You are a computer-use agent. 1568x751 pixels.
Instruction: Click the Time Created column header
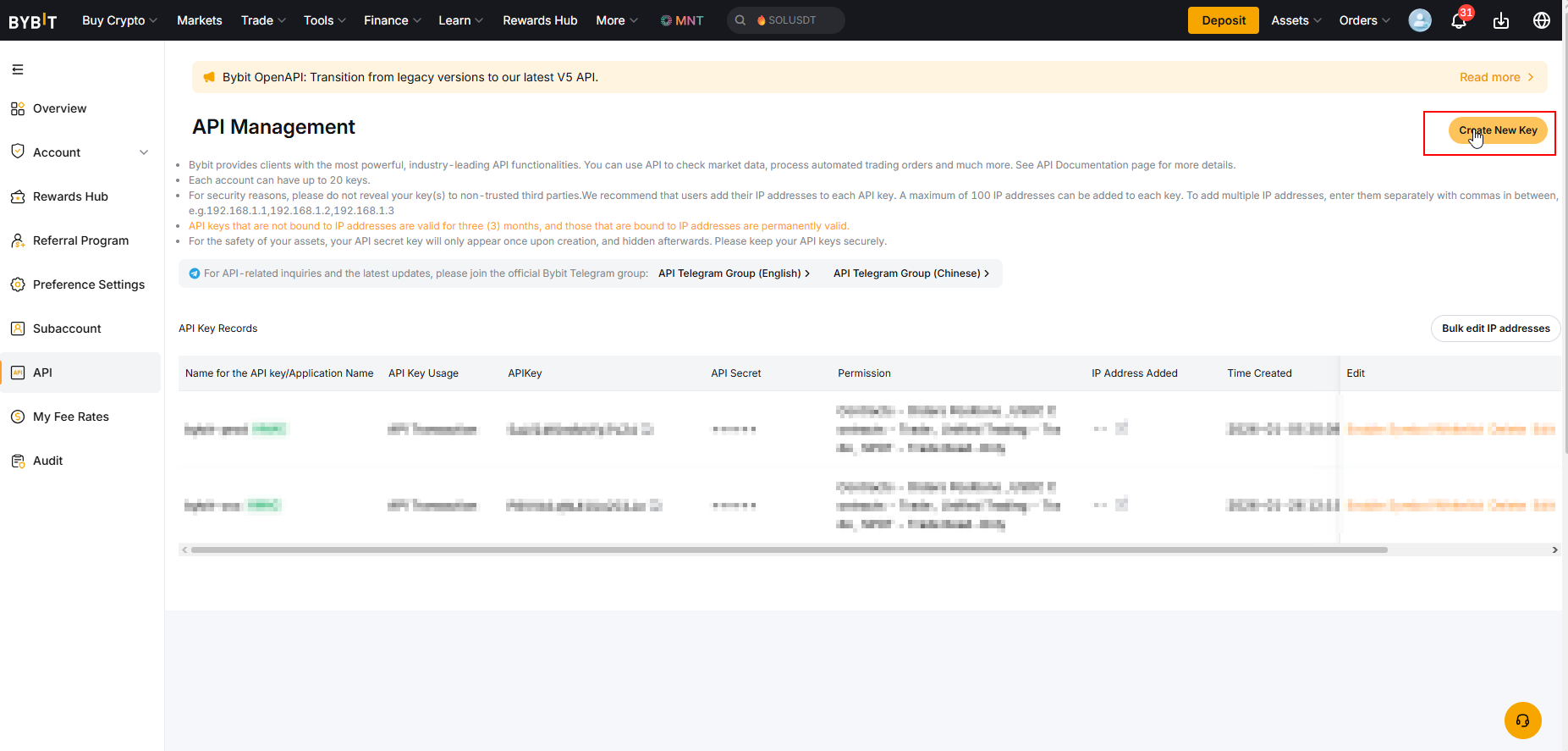[x=1259, y=373]
